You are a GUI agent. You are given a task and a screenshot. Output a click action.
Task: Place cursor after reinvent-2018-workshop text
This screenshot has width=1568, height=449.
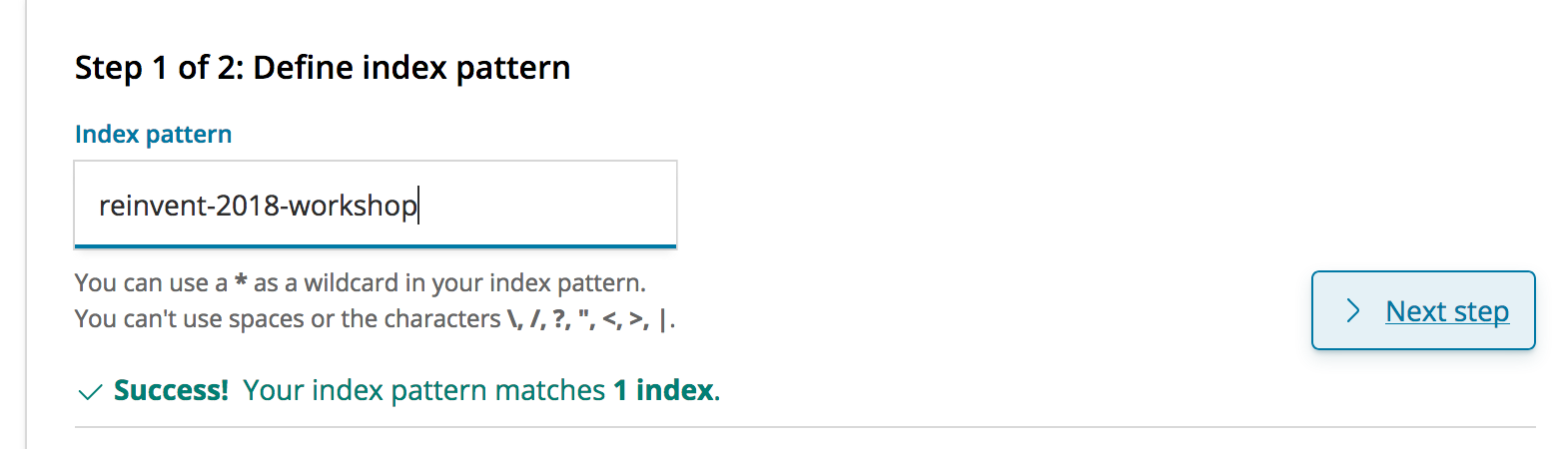click(418, 206)
